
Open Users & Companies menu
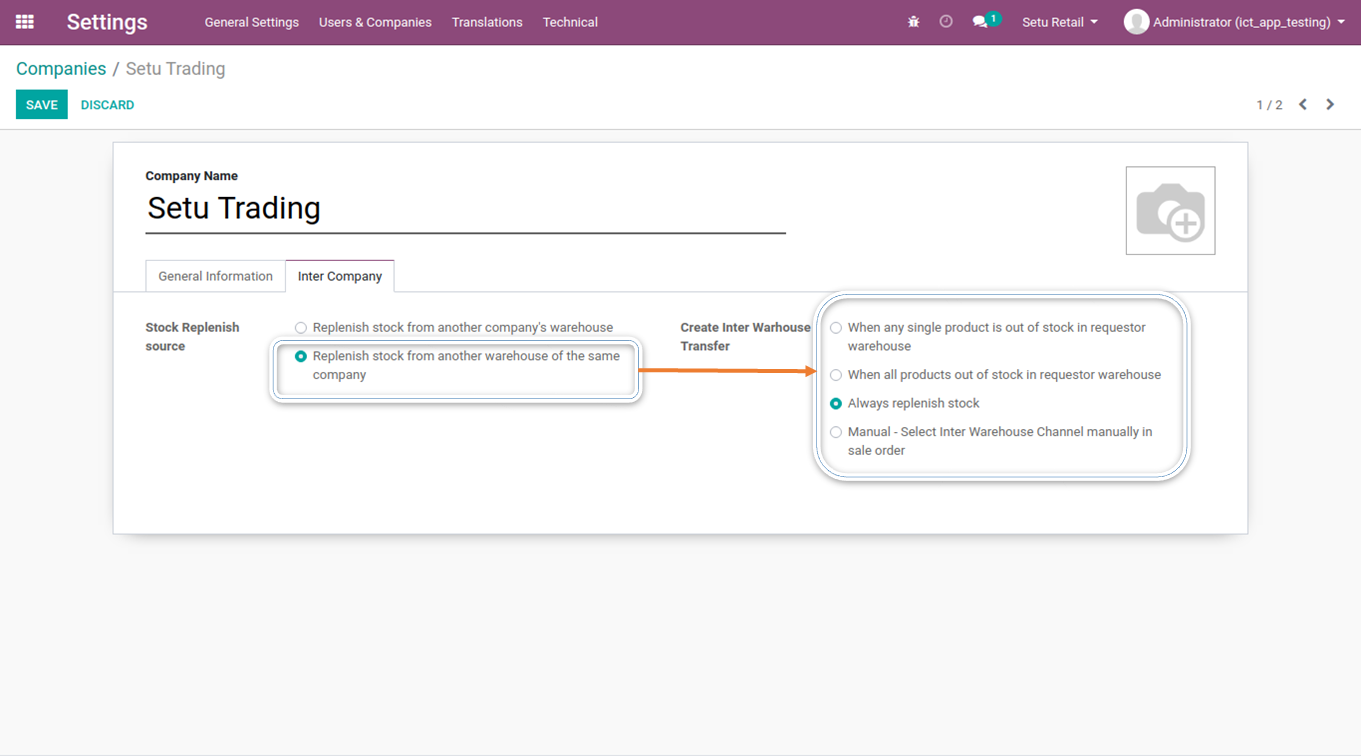coord(375,22)
